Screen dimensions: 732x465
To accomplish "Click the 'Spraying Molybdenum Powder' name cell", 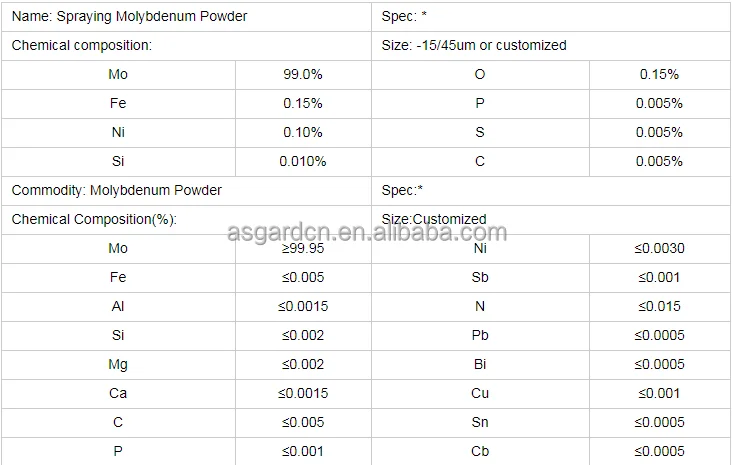I will click(129, 16).
